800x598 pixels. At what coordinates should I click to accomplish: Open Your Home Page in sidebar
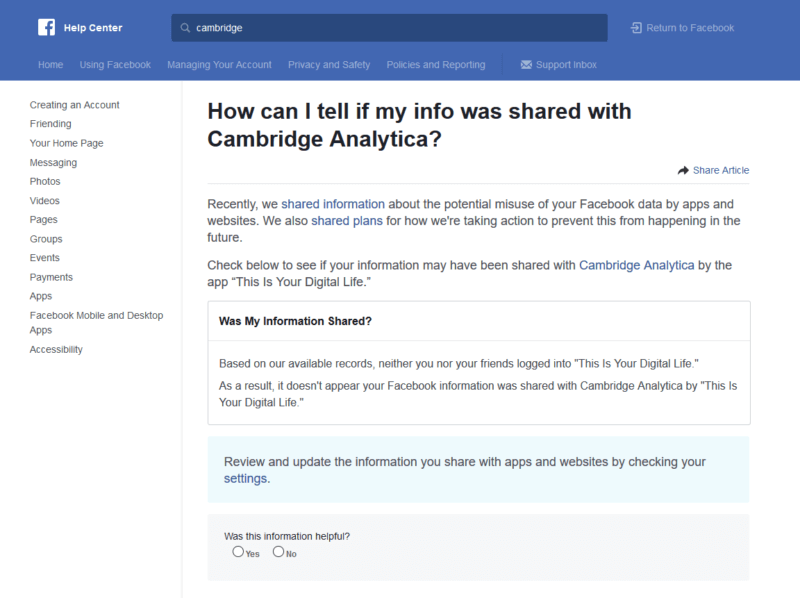(x=66, y=143)
